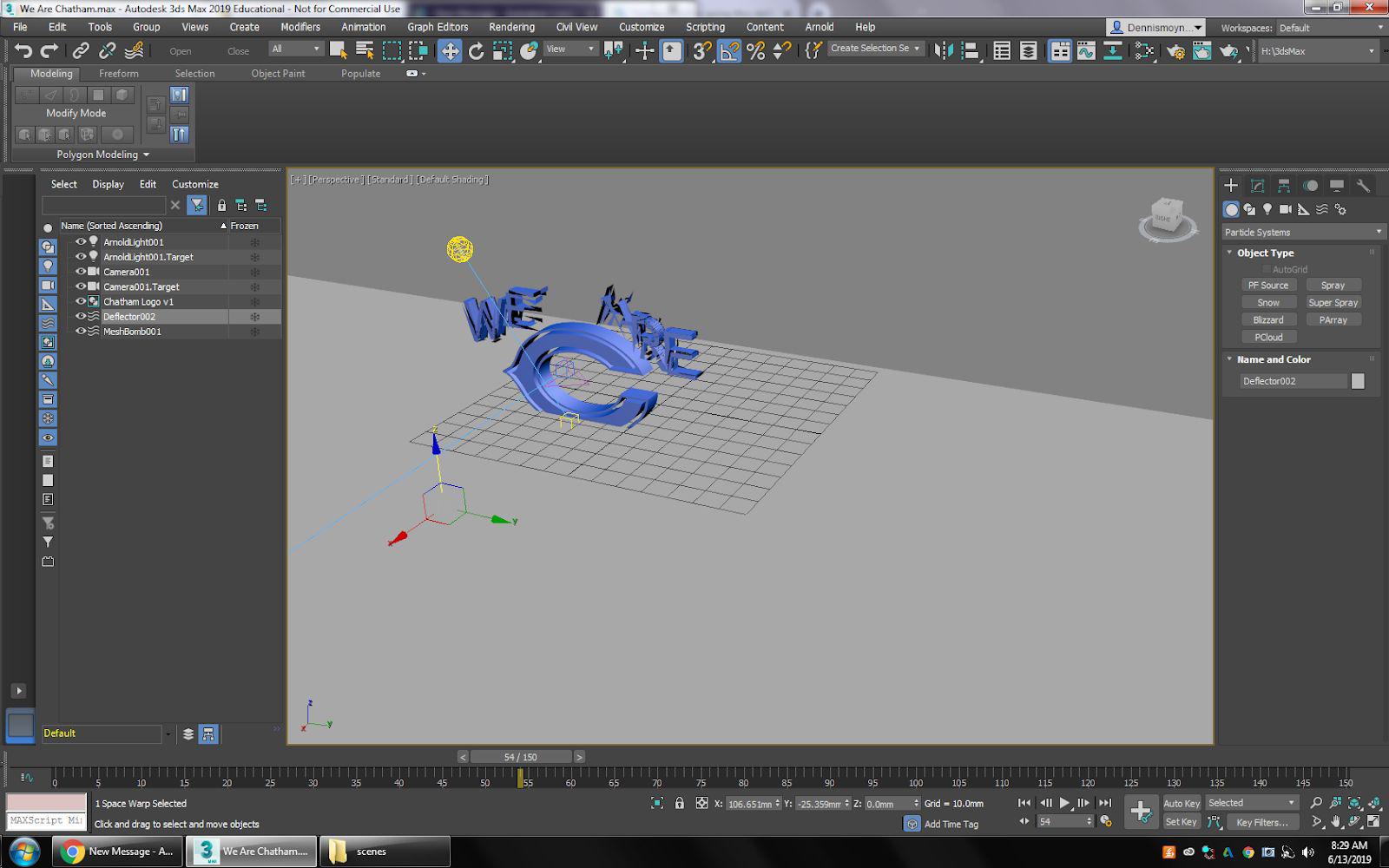Viewport: 1389px width, 868px height.
Task: Activate the Select Object tool
Action: 339,51
